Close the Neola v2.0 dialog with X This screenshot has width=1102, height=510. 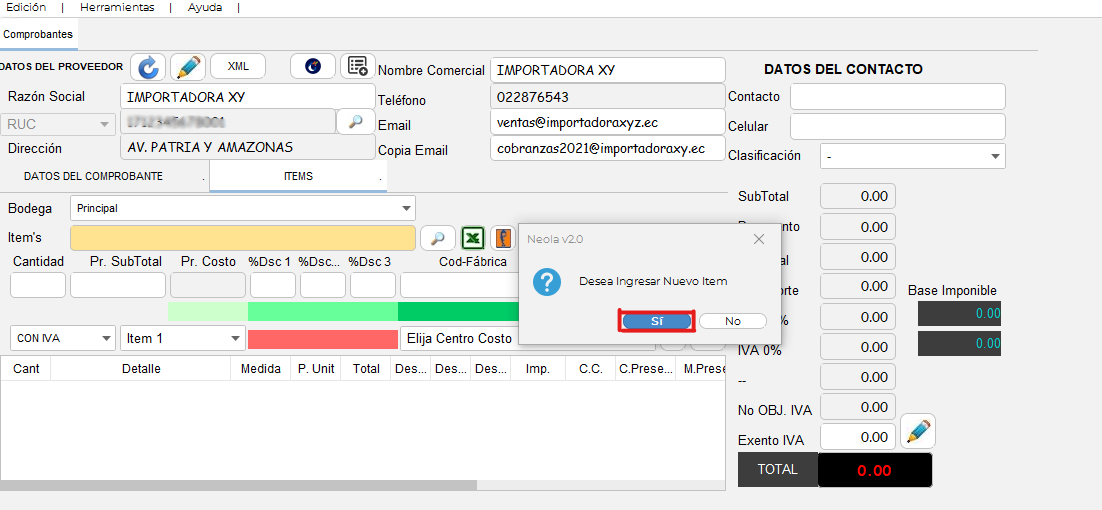click(x=758, y=239)
